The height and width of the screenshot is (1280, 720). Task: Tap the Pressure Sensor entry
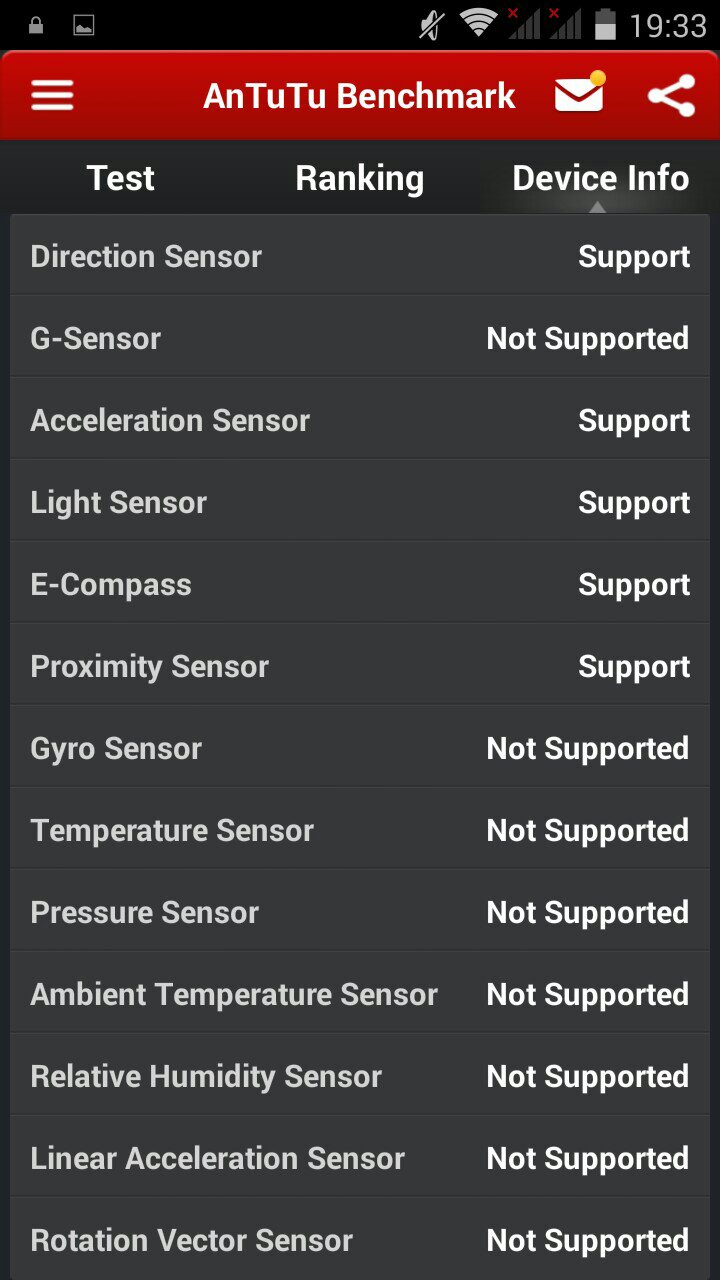click(x=360, y=913)
